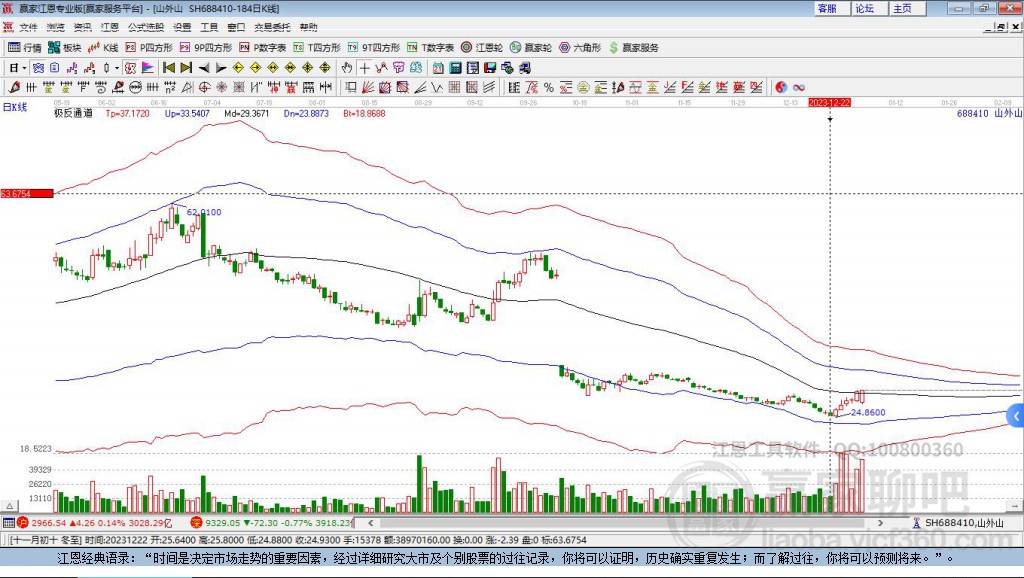The width and height of the screenshot is (1024, 578).
Task: Click the black left-arrow step back icon
Action: 204,68
